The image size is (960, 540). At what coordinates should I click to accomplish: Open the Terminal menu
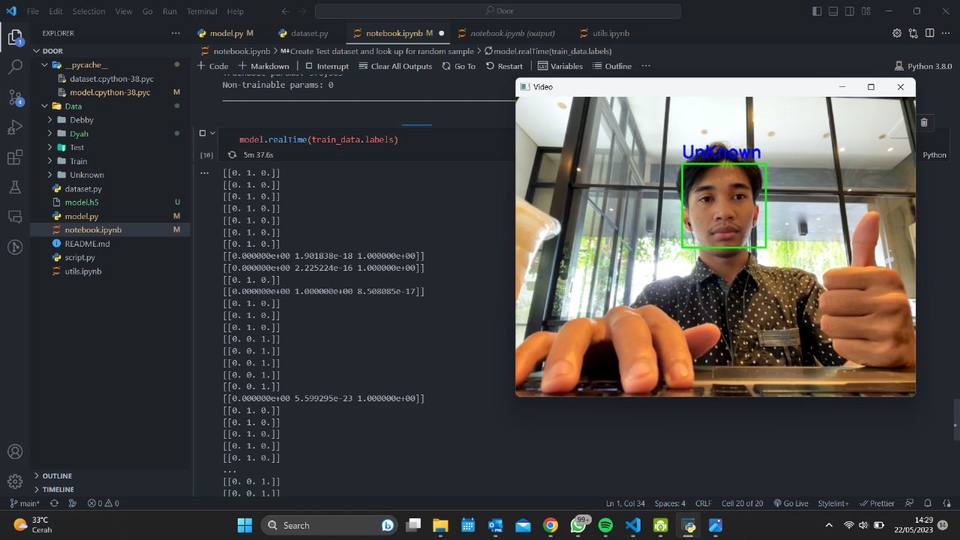(201, 11)
